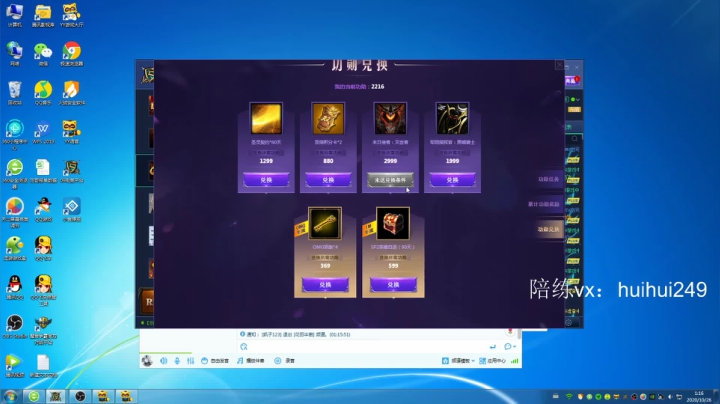
Task: Redeem the 1299-point golden item
Action: (x=266, y=180)
